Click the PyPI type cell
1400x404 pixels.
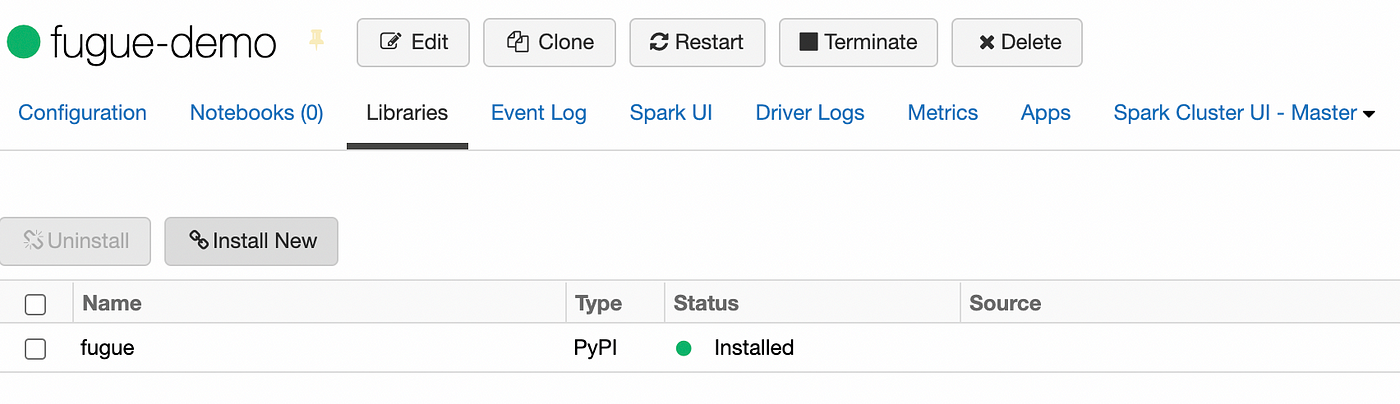pyautogui.click(x=596, y=348)
